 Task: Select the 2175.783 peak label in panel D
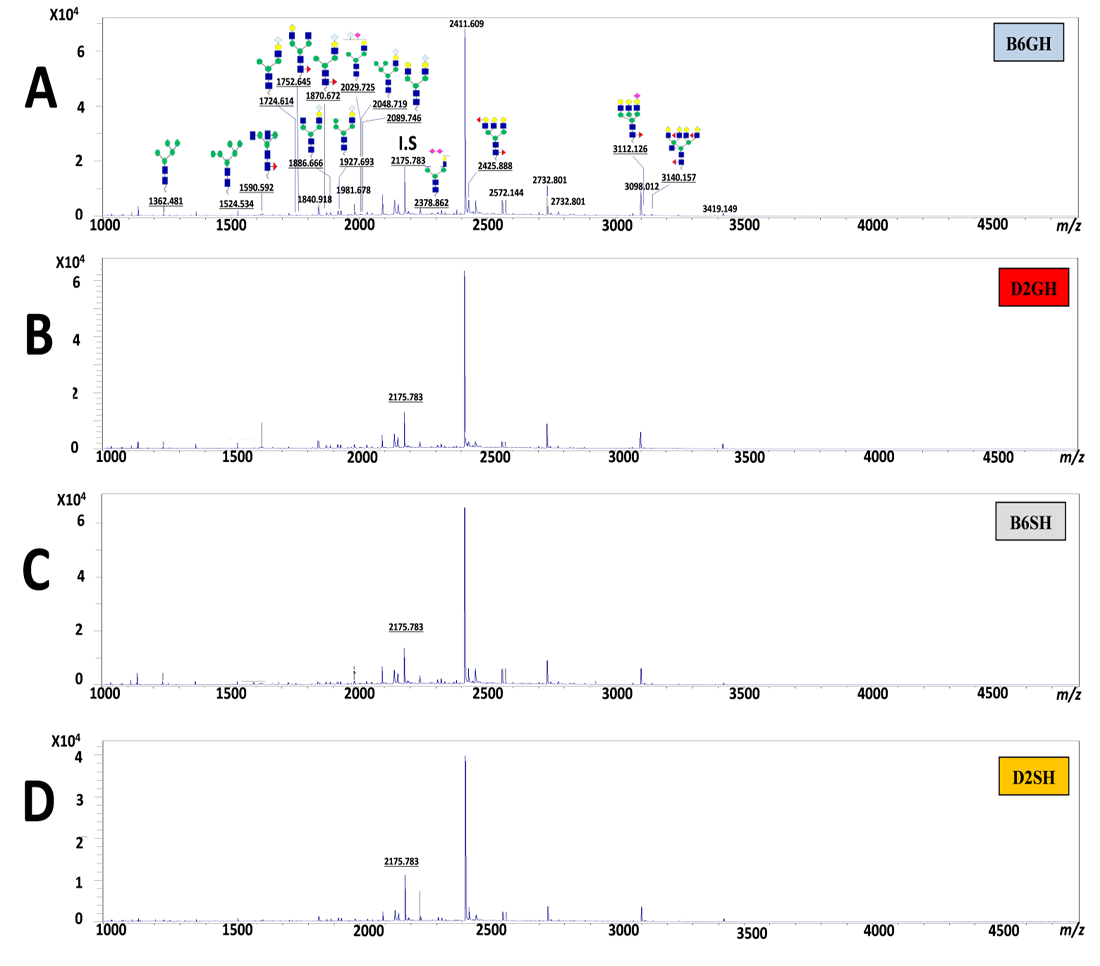coord(402,861)
